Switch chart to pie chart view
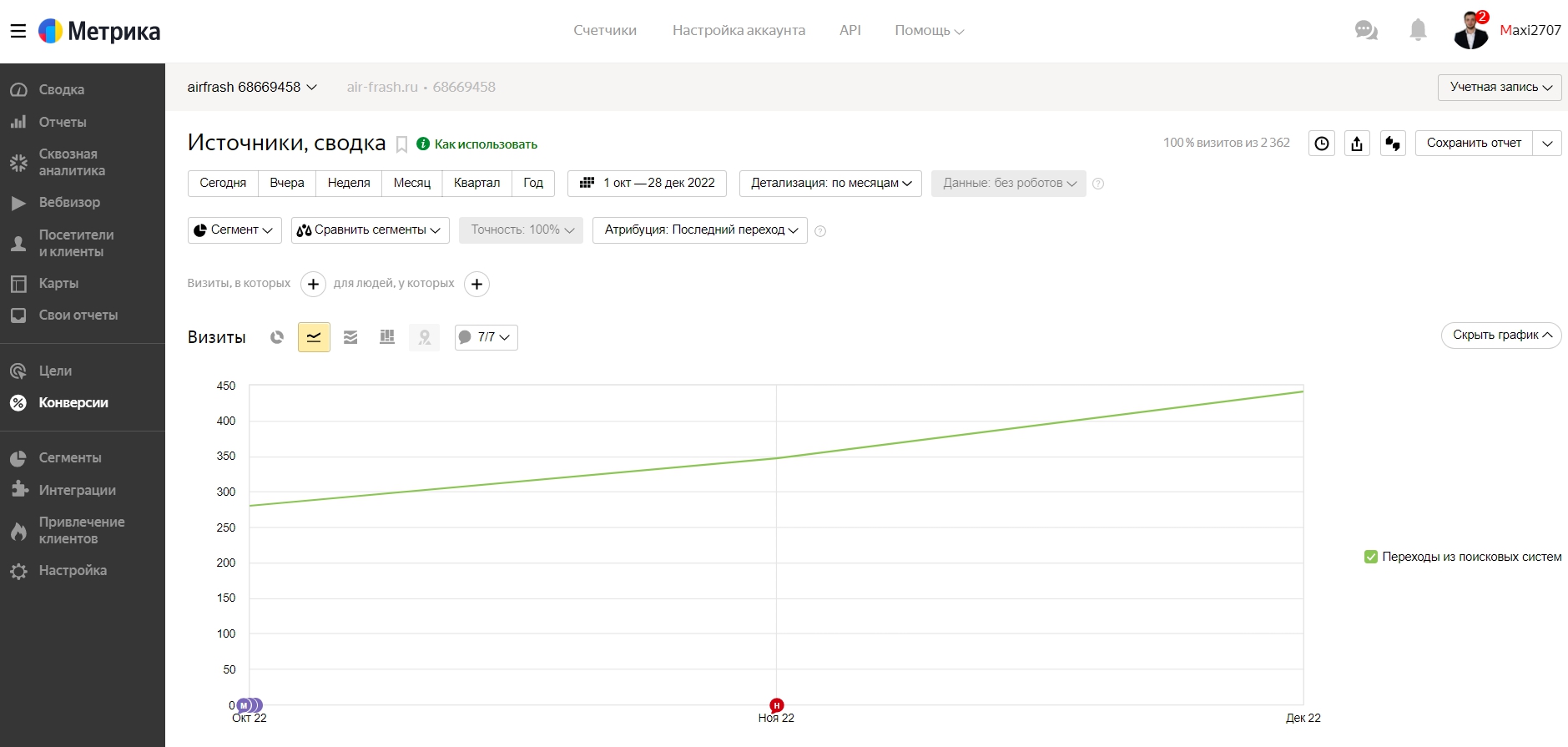 [277, 337]
